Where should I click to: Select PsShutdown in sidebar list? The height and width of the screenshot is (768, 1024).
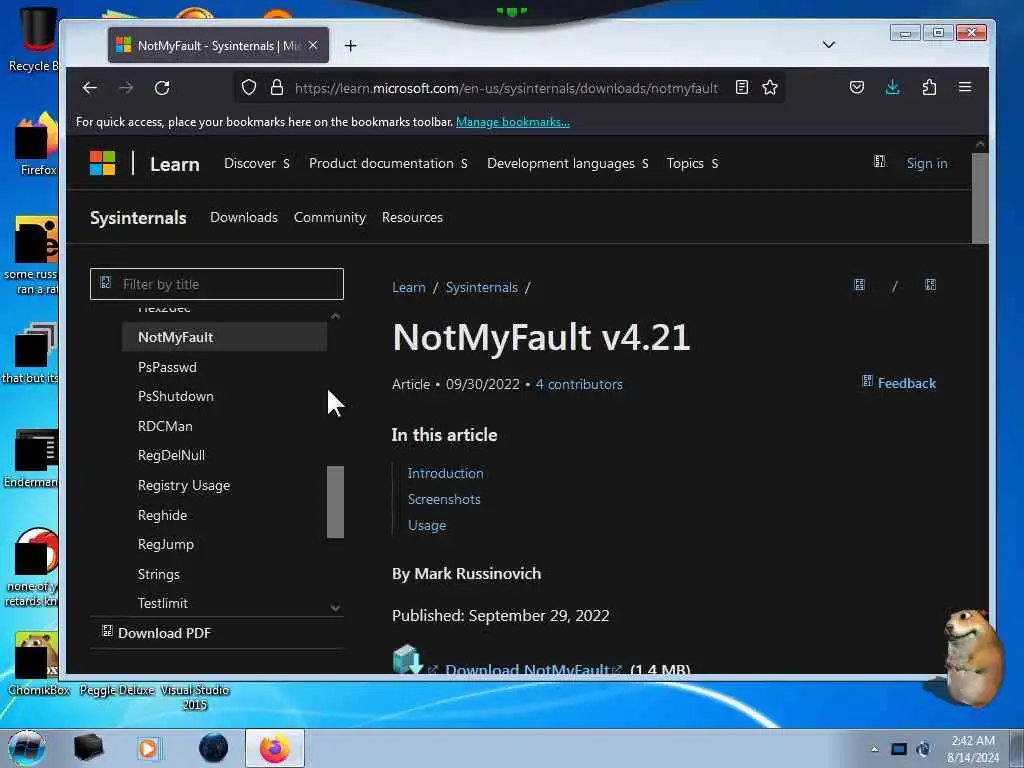tap(176, 396)
